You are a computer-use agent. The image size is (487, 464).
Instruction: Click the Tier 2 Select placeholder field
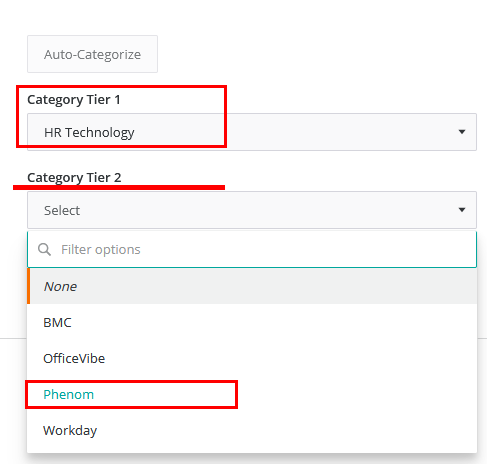[x=252, y=210]
